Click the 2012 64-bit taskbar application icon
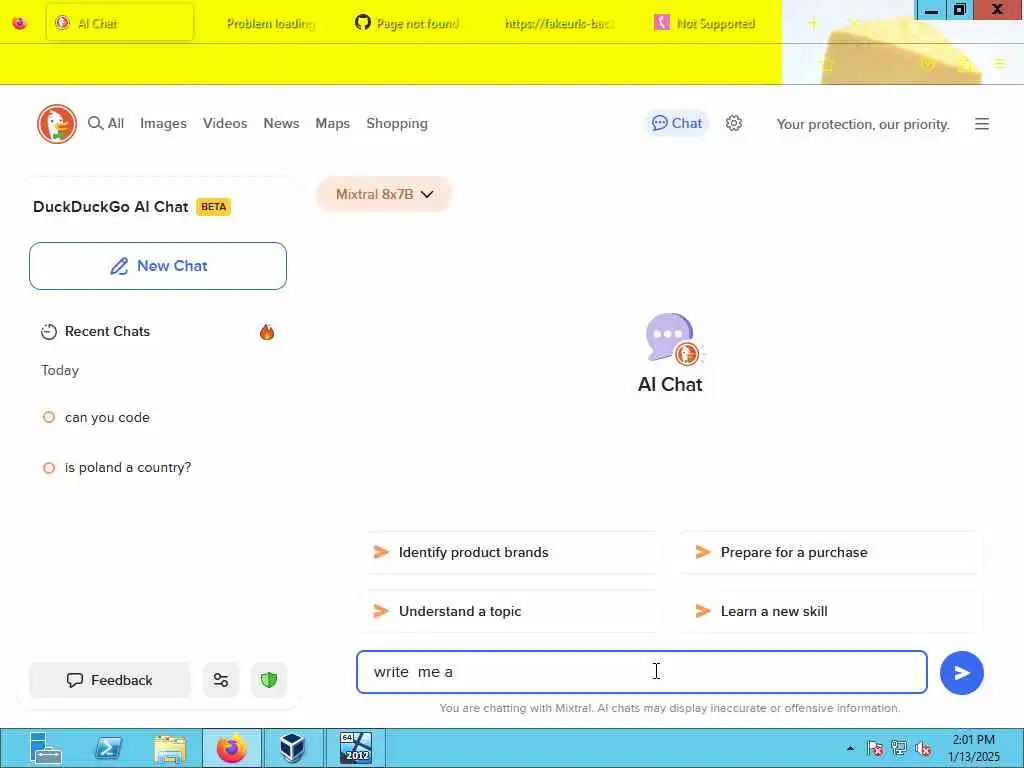Image resolution: width=1024 pixels, height=768 pixels. [x=356, y=748]
